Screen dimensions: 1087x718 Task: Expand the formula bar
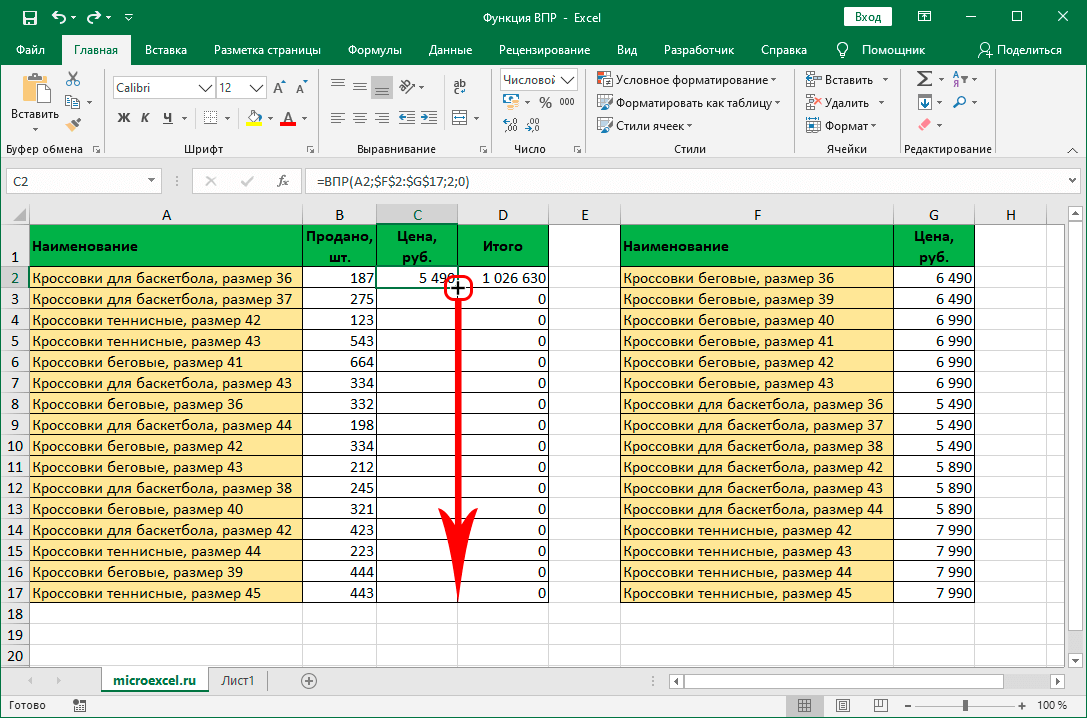click(x=1073, y=182)
